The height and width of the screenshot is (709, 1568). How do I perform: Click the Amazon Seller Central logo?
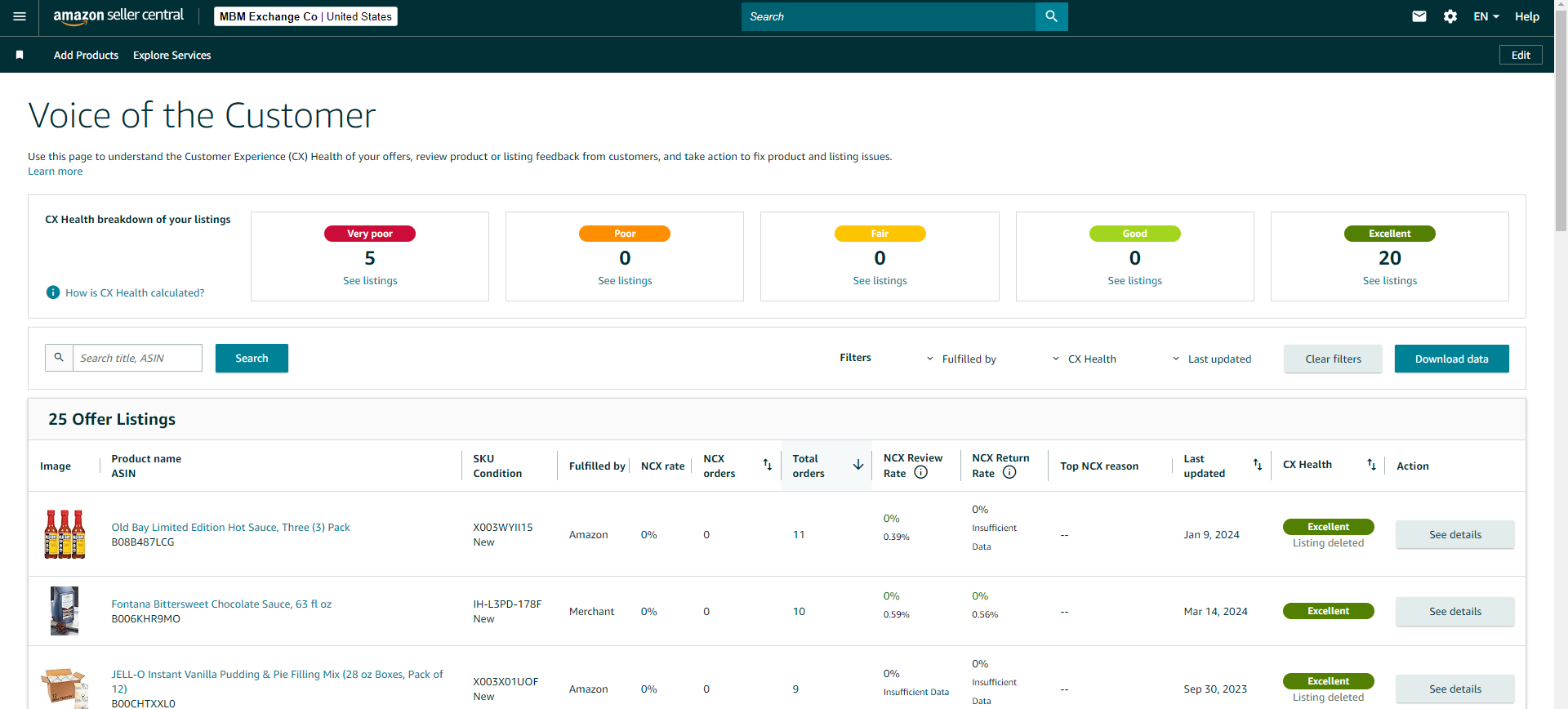(118, 16)
